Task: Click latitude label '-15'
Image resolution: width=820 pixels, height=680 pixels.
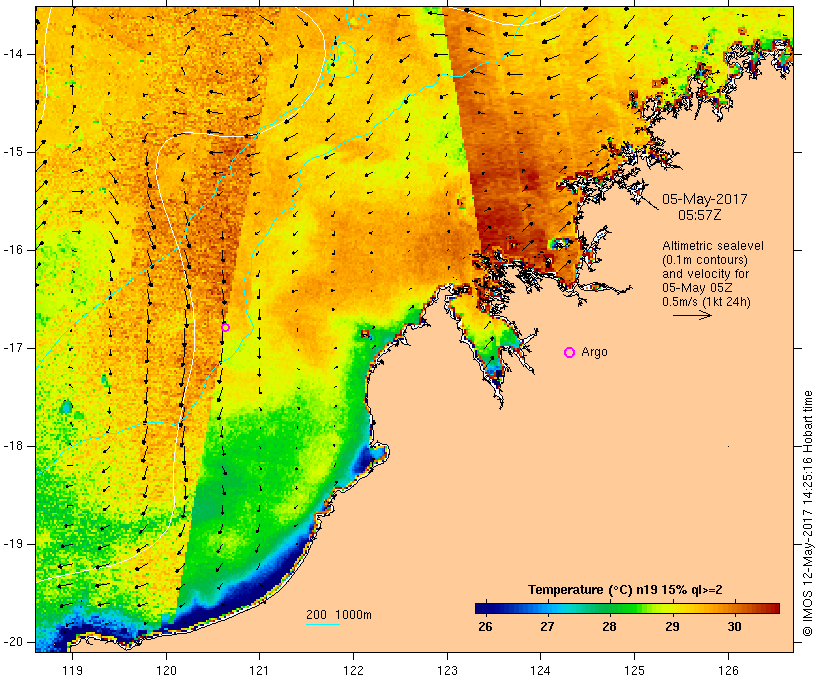Action: [x=13, y=152]
